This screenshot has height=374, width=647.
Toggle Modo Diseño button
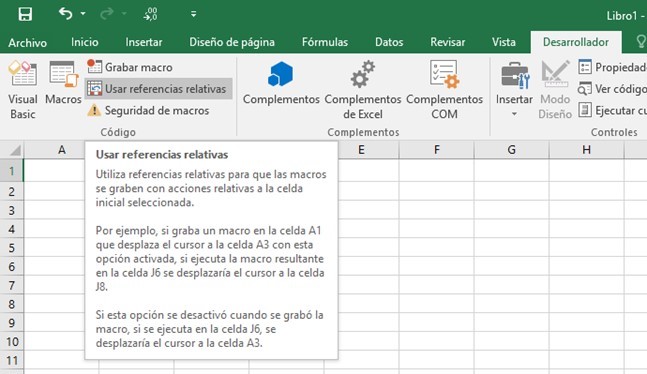(555, 90)
